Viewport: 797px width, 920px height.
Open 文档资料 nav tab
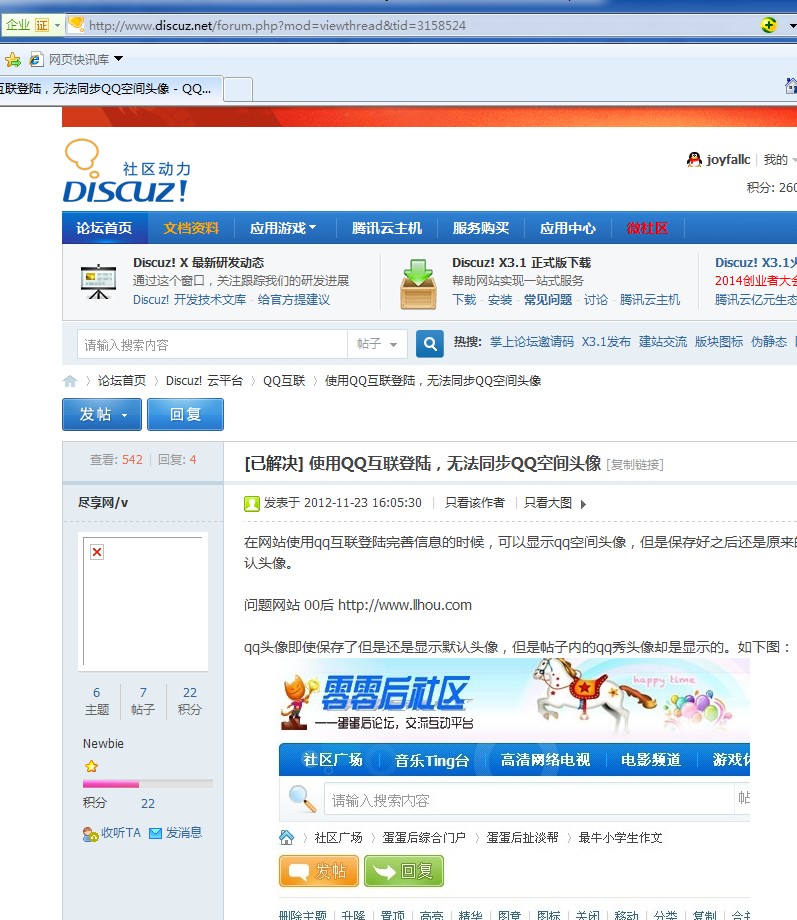[191, 228]
